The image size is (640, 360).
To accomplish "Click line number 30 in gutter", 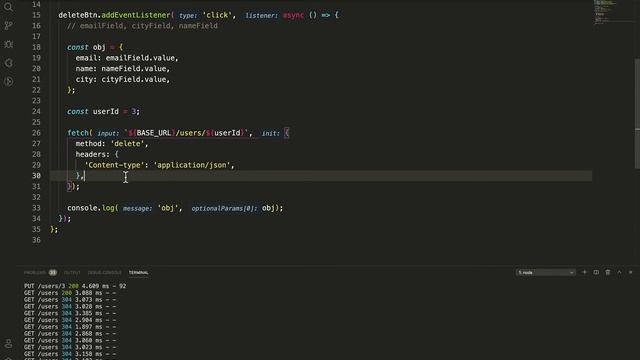I will point(36,176).
